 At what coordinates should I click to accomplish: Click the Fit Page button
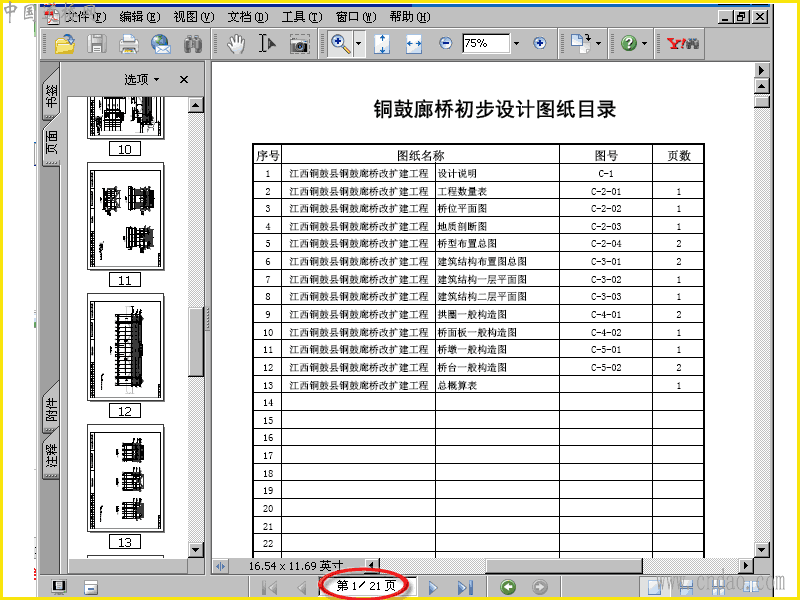382,44
